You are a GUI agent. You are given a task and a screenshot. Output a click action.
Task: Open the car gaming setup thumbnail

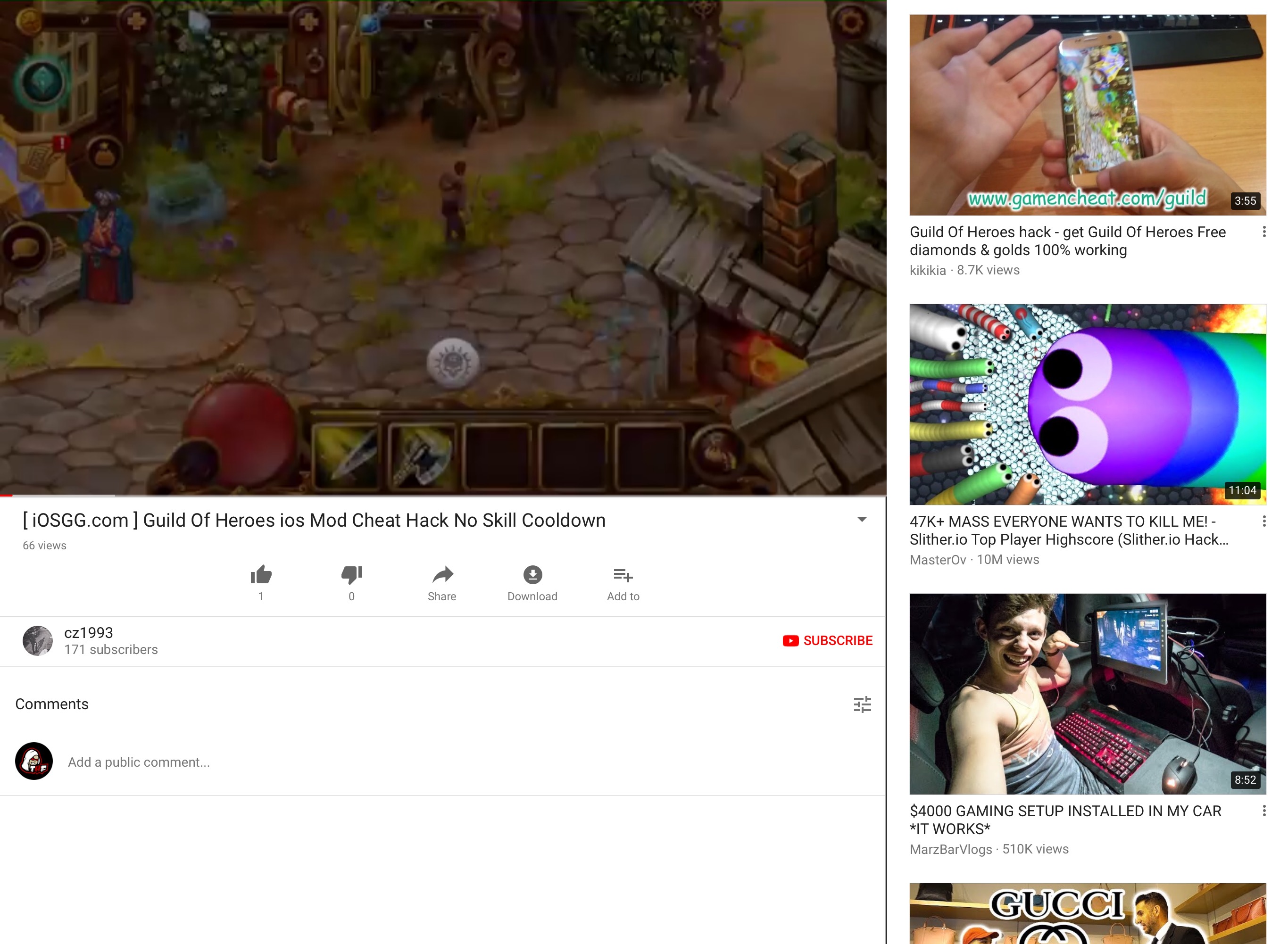[x=1088, y=694]
